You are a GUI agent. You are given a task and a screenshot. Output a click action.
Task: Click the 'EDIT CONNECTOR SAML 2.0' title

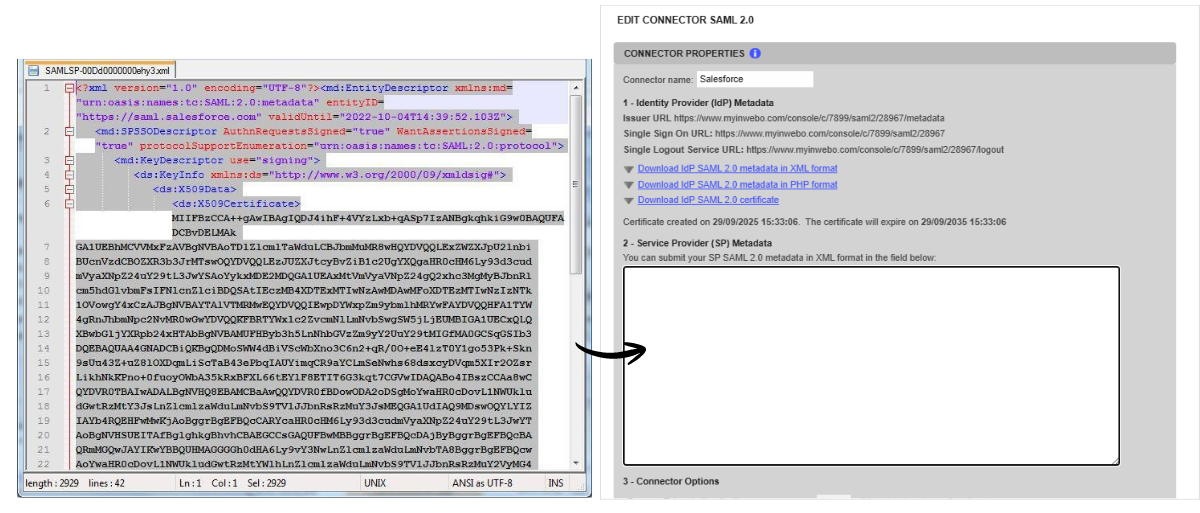687,20
